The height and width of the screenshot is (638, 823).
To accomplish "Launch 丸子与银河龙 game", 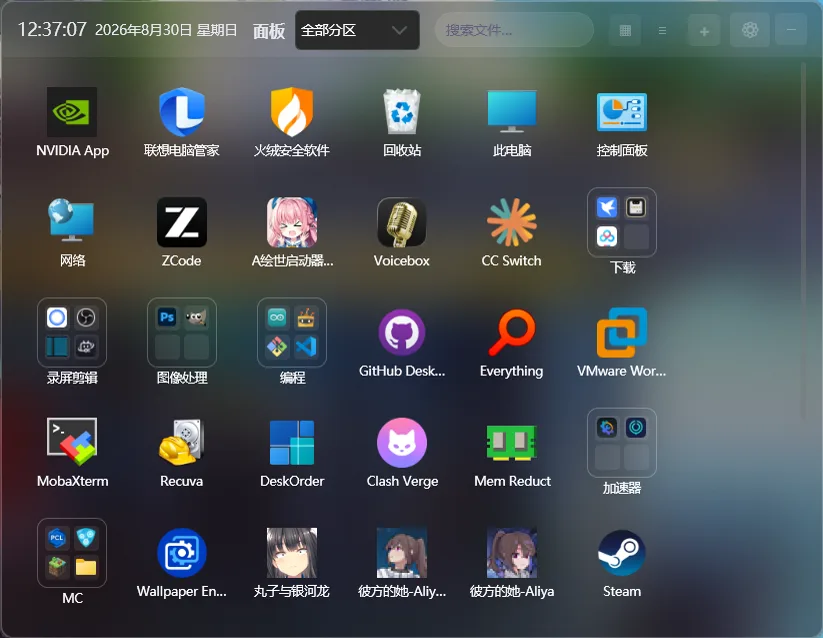I will point(292,552).
